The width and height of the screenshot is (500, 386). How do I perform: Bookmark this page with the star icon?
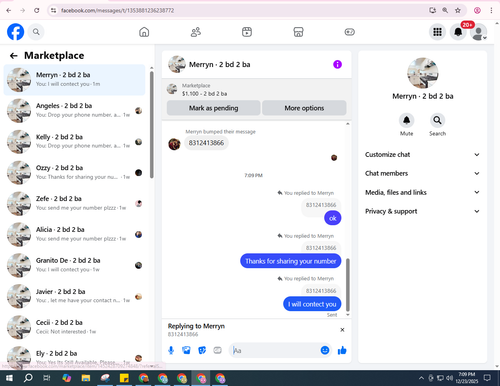click(x=458, y=10)
